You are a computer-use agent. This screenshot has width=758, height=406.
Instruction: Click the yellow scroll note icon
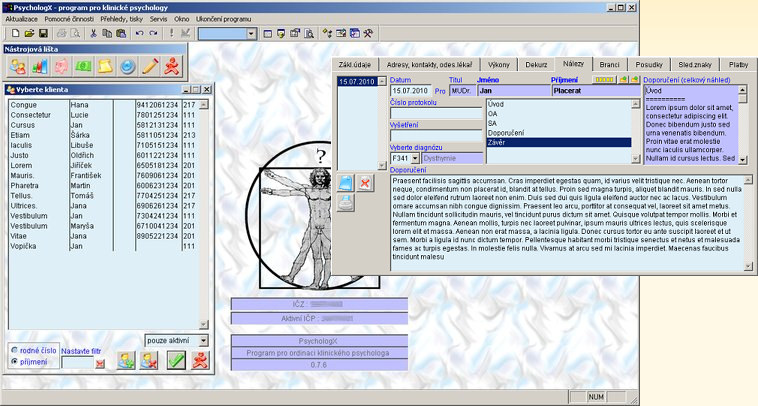tap(105, 66)
